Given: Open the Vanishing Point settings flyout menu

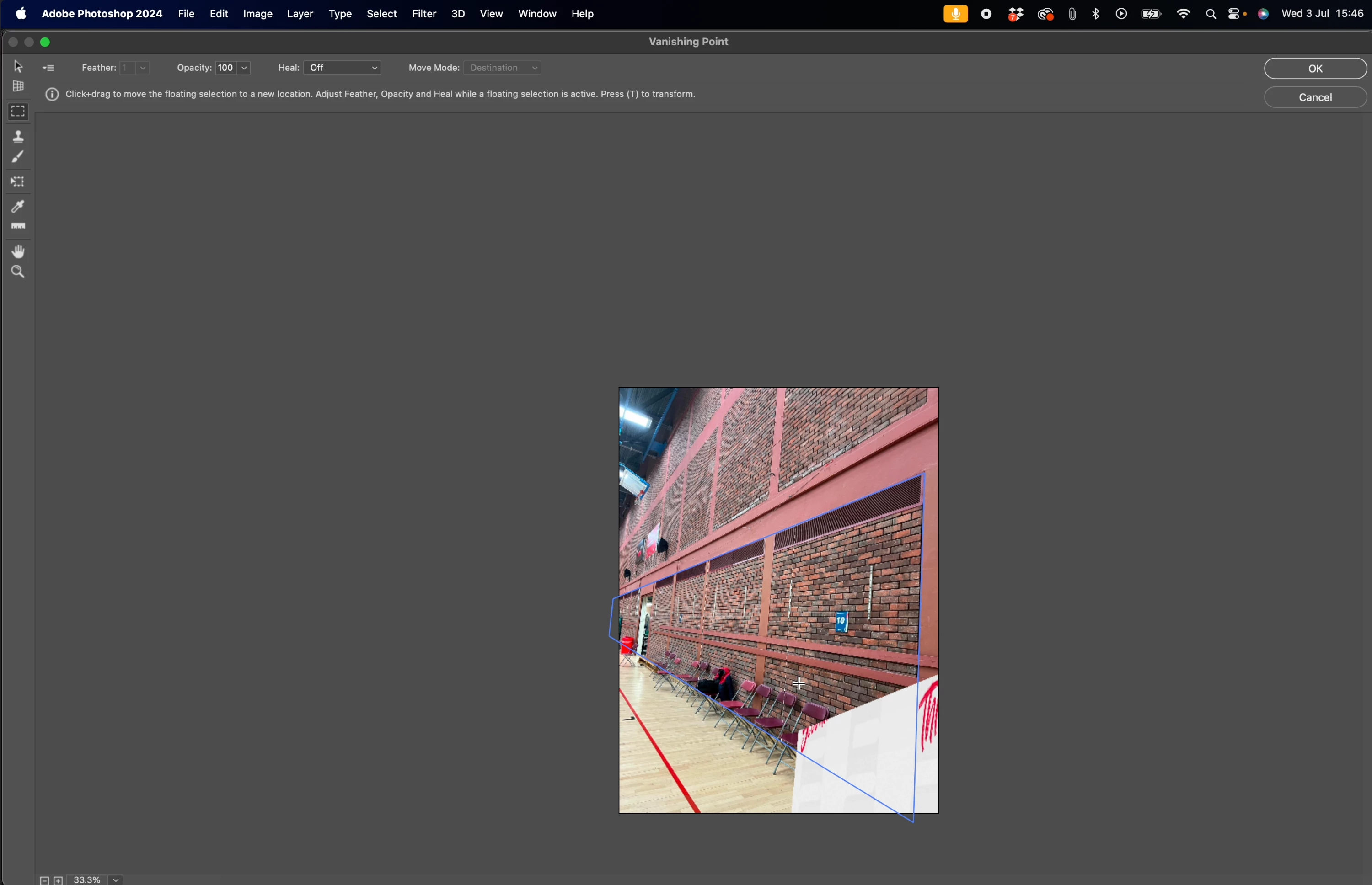Looking at the screenshot, I should click(49, 69).
